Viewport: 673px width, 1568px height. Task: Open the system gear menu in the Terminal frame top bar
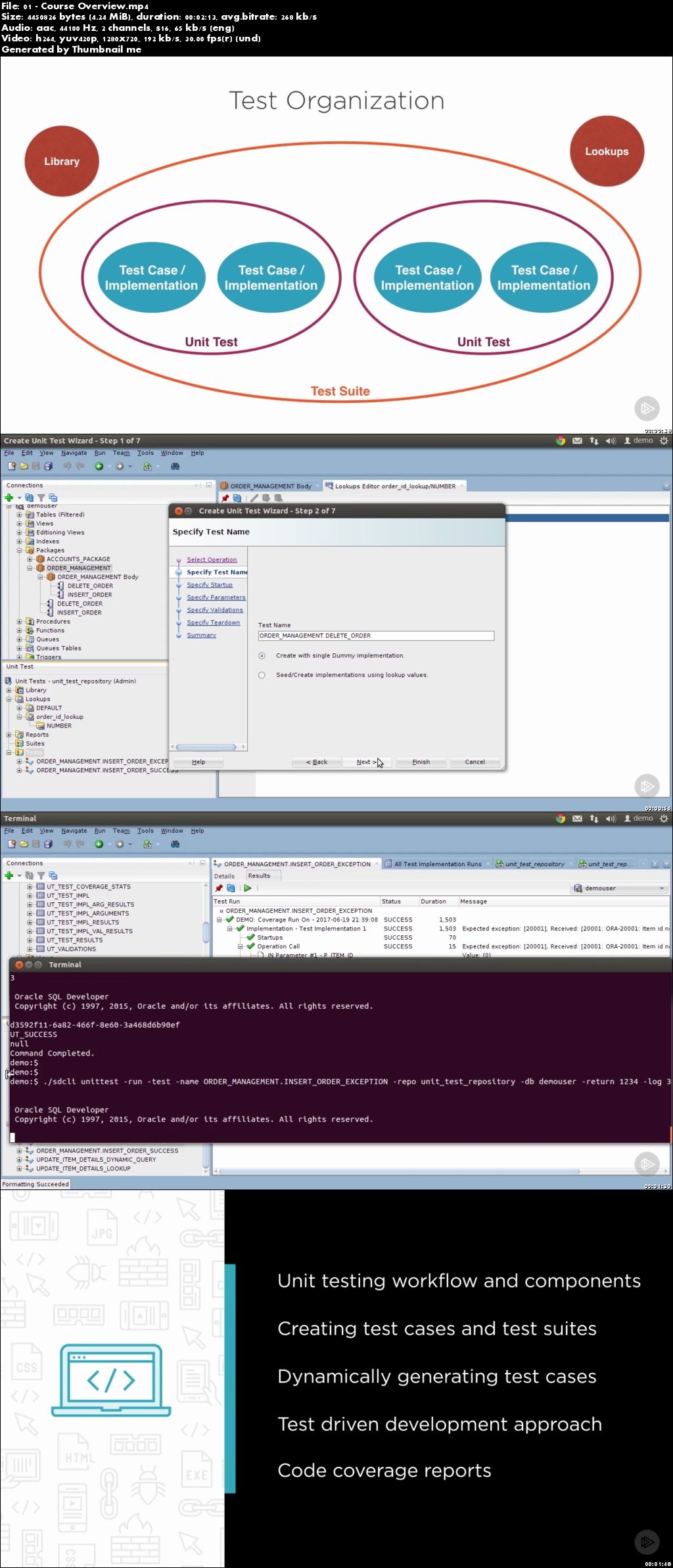[664, 819]
